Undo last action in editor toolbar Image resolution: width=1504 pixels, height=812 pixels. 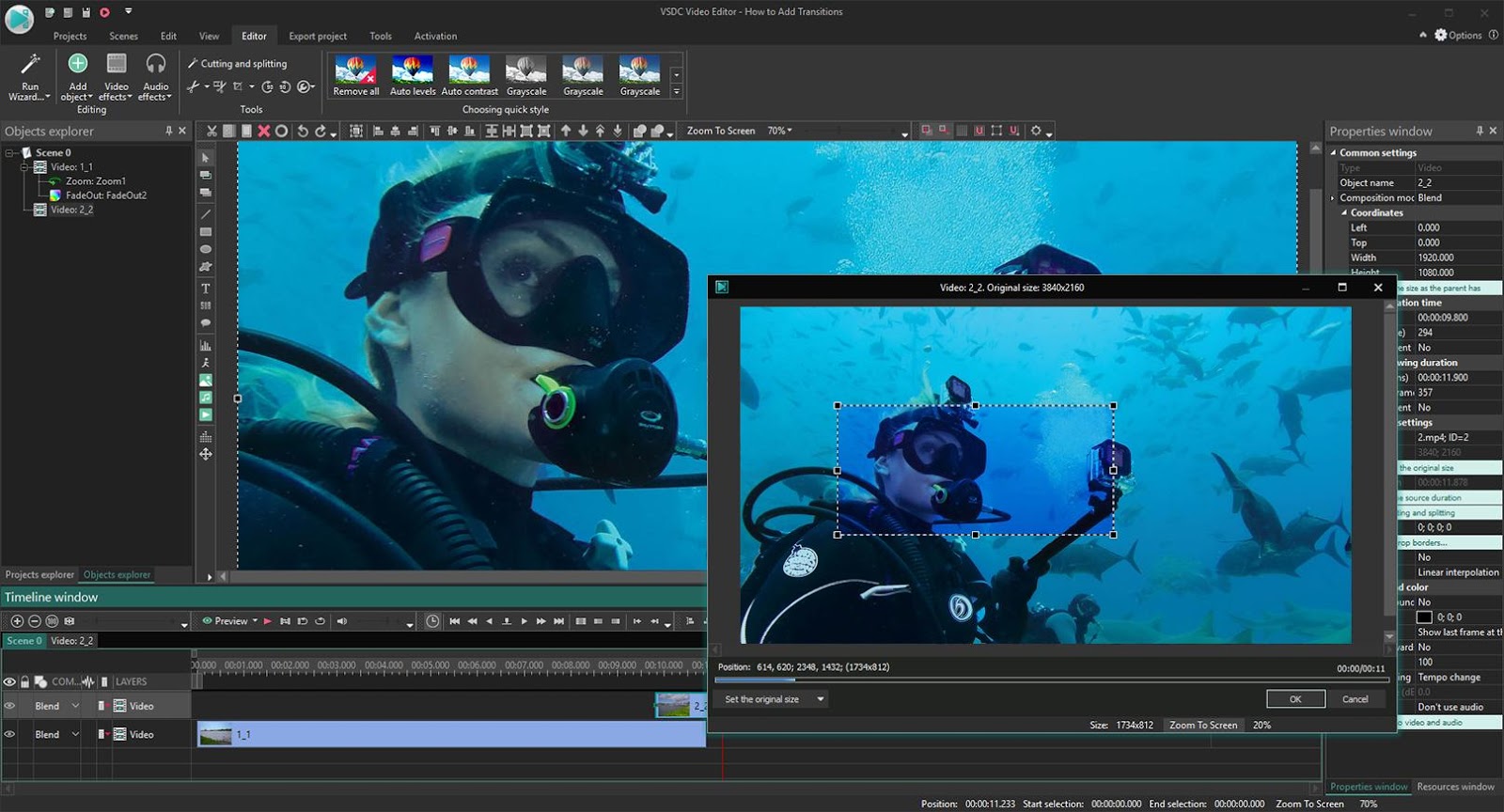click(x=303, y=131)
